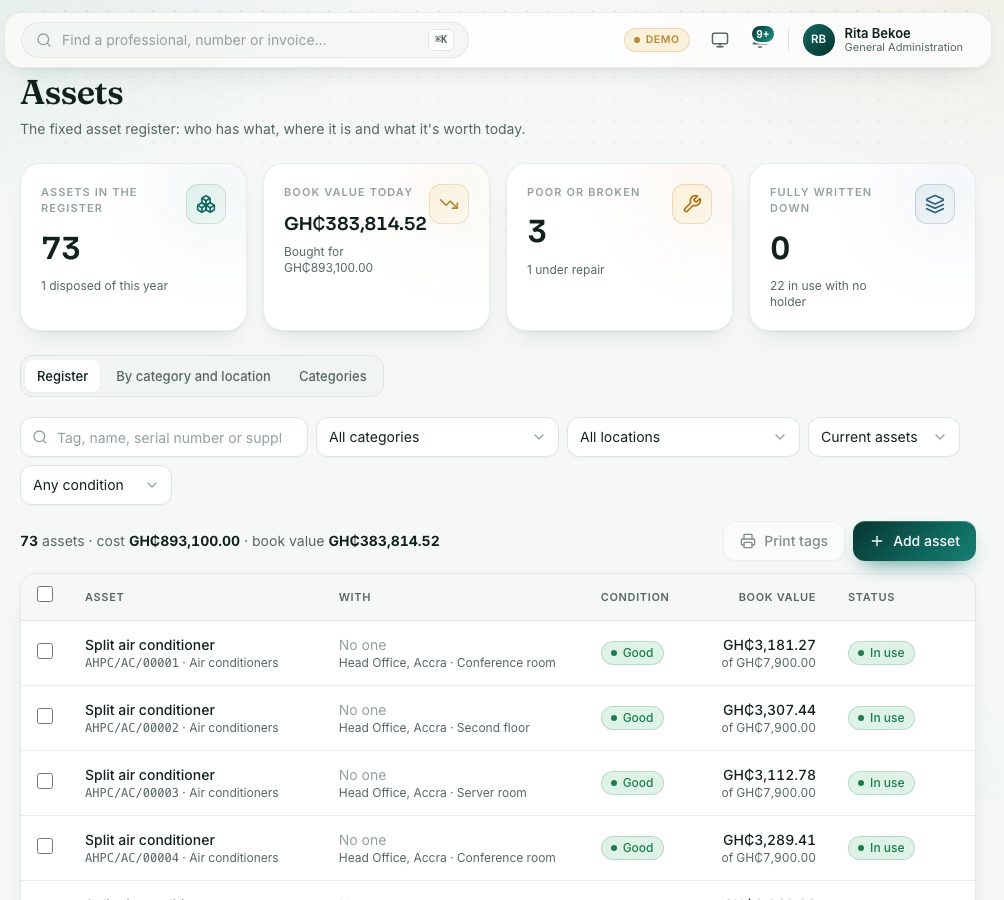Viewport: 1004px width, 900px height.
Task: Click the WITH column header
Action: coord(355,597)
